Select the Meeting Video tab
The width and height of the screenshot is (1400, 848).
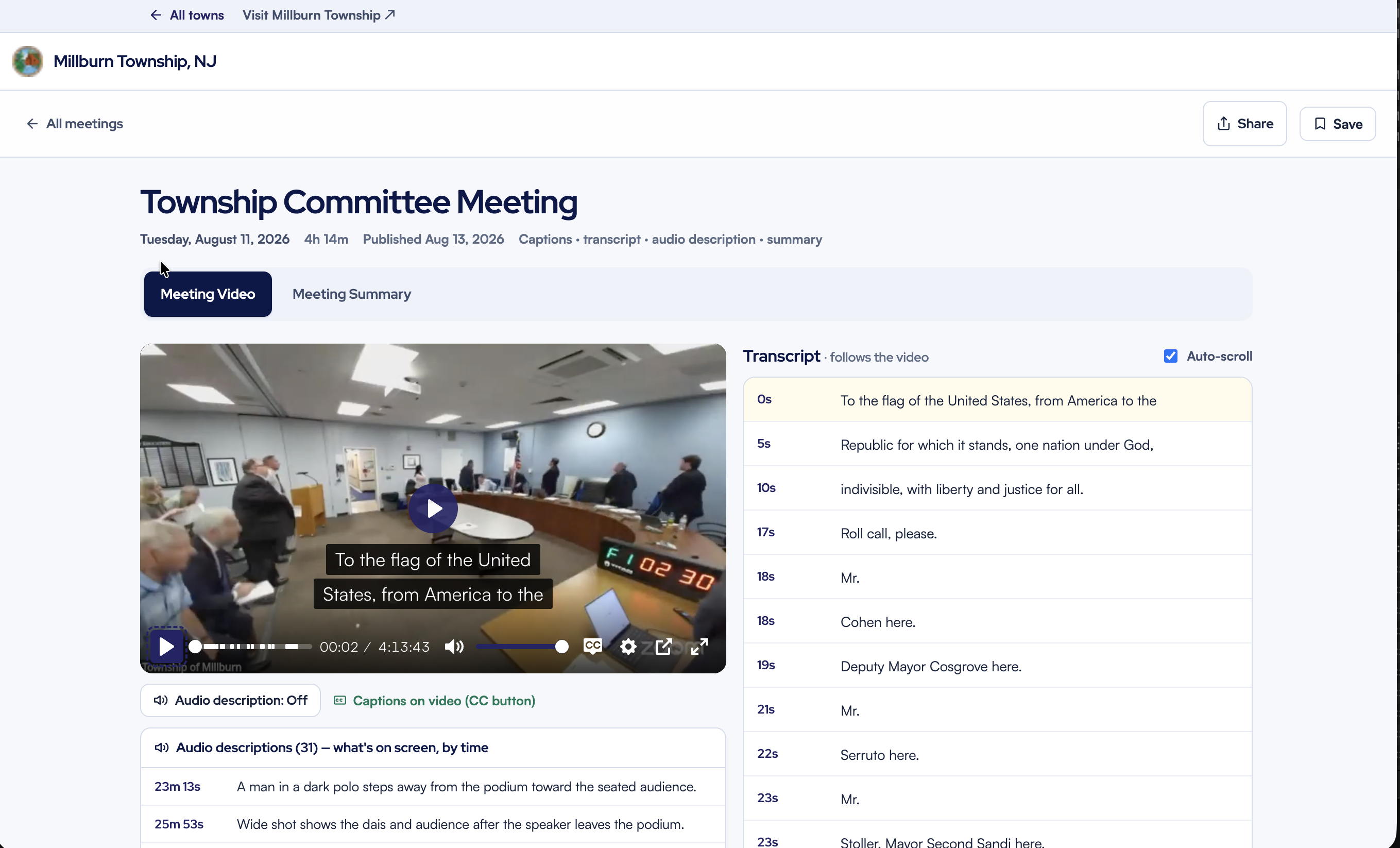click(208, 294)
